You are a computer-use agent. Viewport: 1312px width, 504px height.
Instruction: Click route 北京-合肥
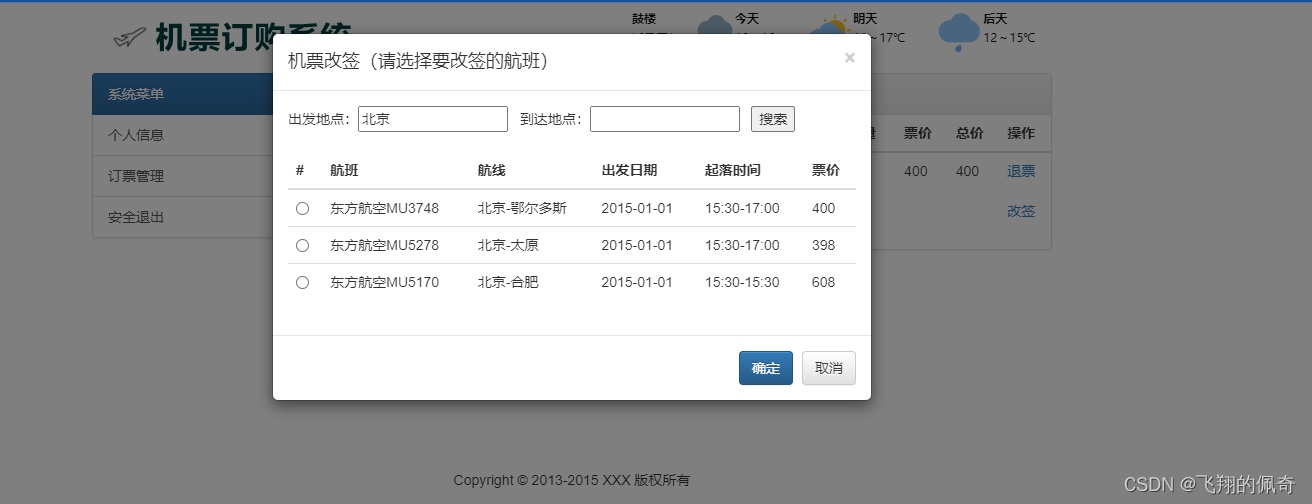point(508,282)
